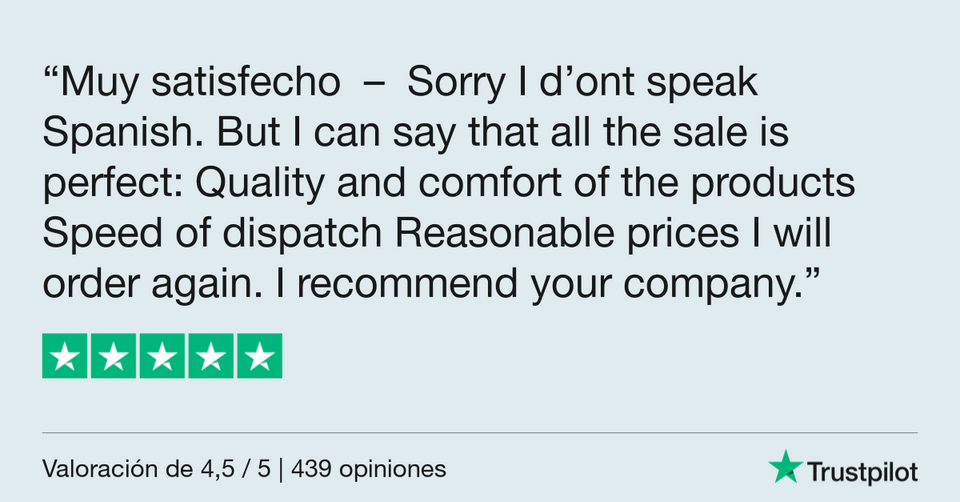Click the fourth green rating star
The width and height of the screenshot is (960, 502).
211,356
